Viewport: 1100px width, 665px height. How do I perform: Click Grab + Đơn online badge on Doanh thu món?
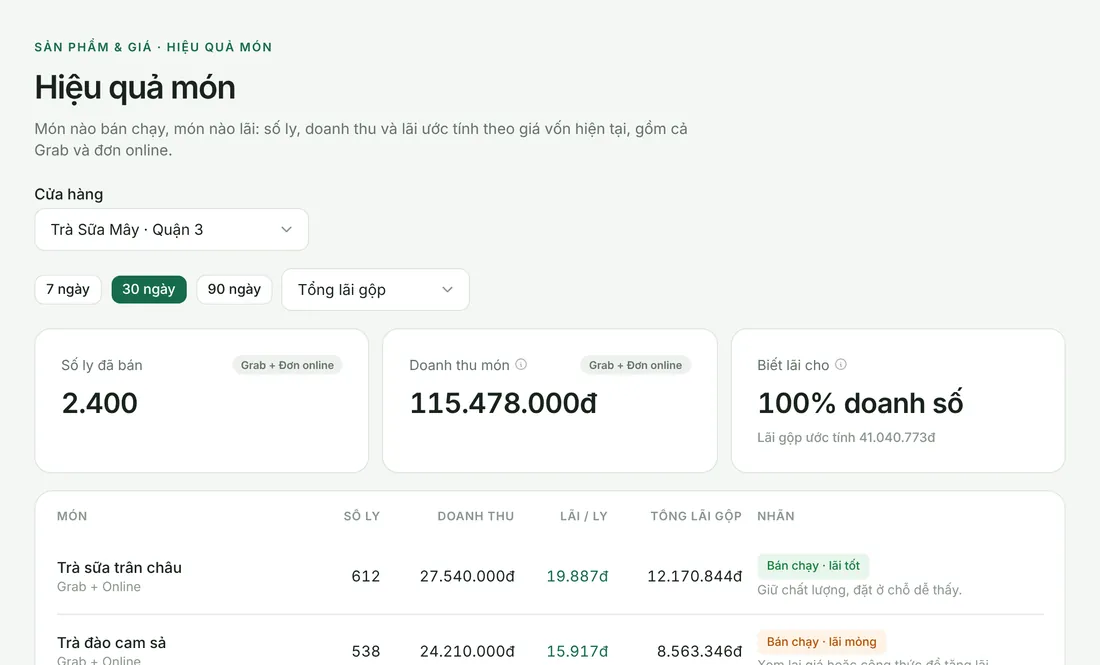pyautogui.click(x=636, y=365)
